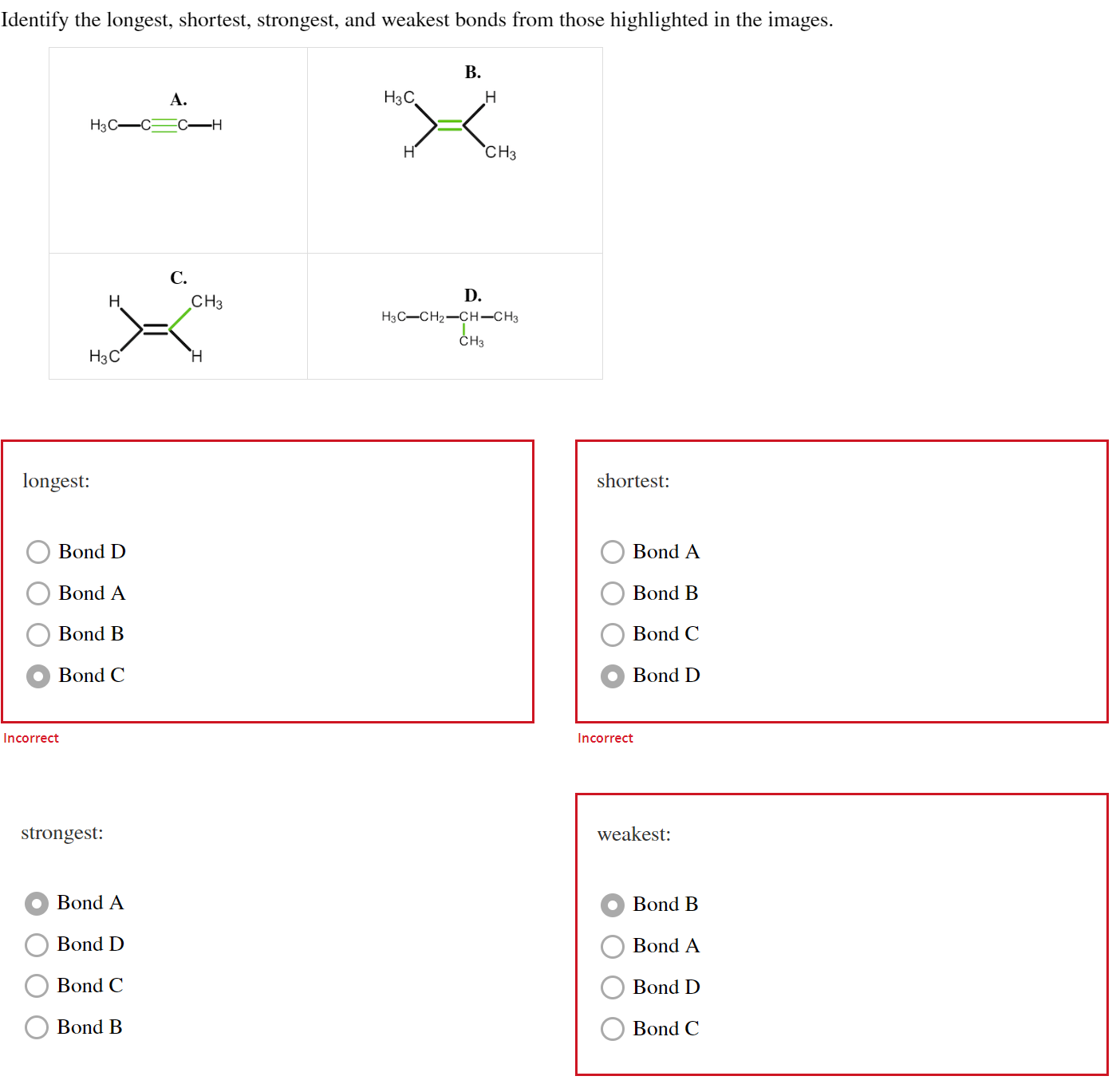Select Bond D as the weakest bond
This screenshot has height=1080, width=1120.
pos(612,987)
